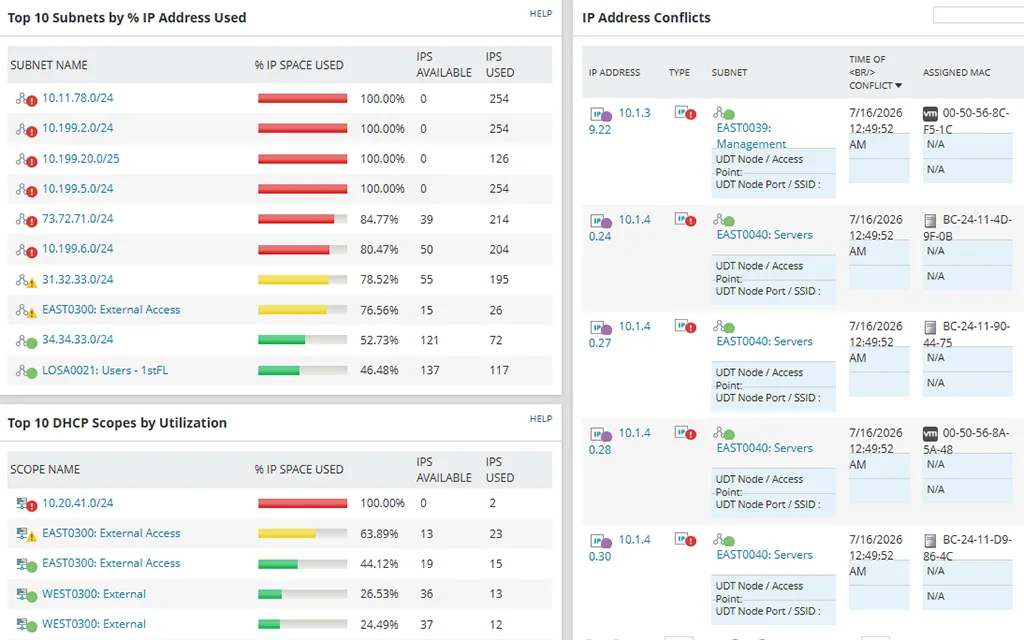The image size is (1024, 640).
Task: Click the critical icon beside 73.72.71.0/24
Action: pyautogui.click(x=26, y=219)
